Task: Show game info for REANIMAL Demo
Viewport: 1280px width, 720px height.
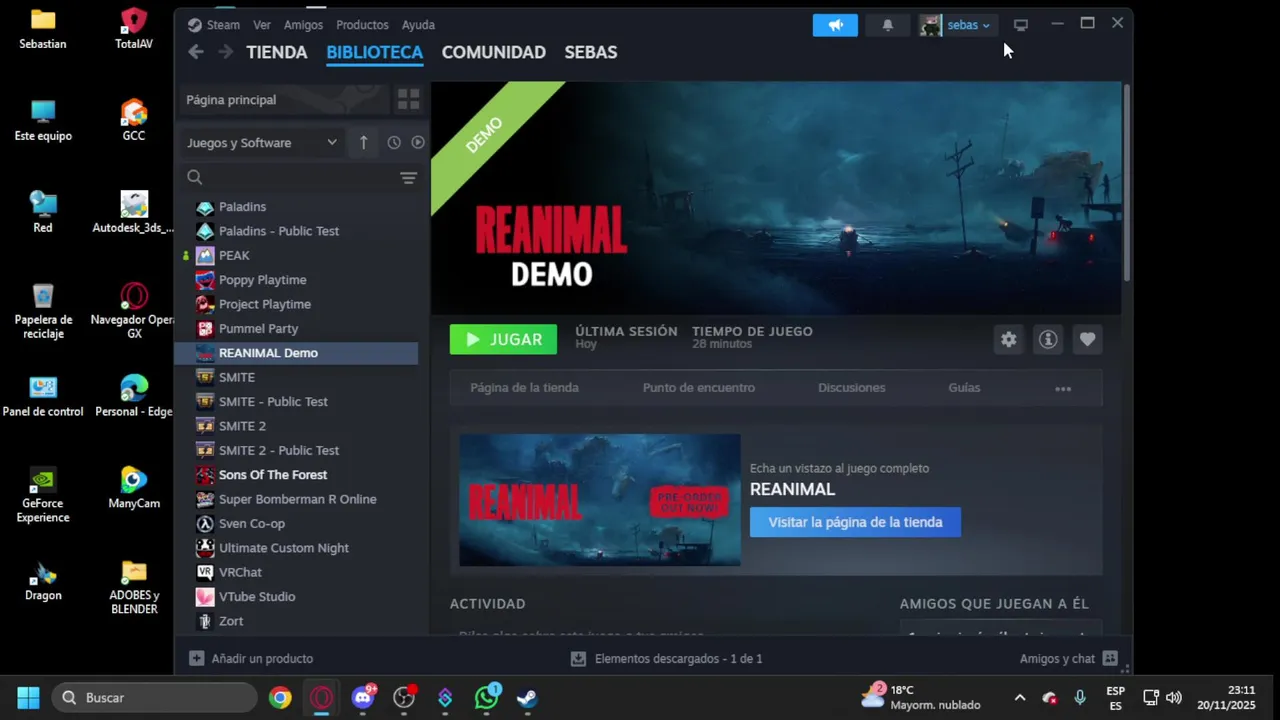Action: point(1048,339)
